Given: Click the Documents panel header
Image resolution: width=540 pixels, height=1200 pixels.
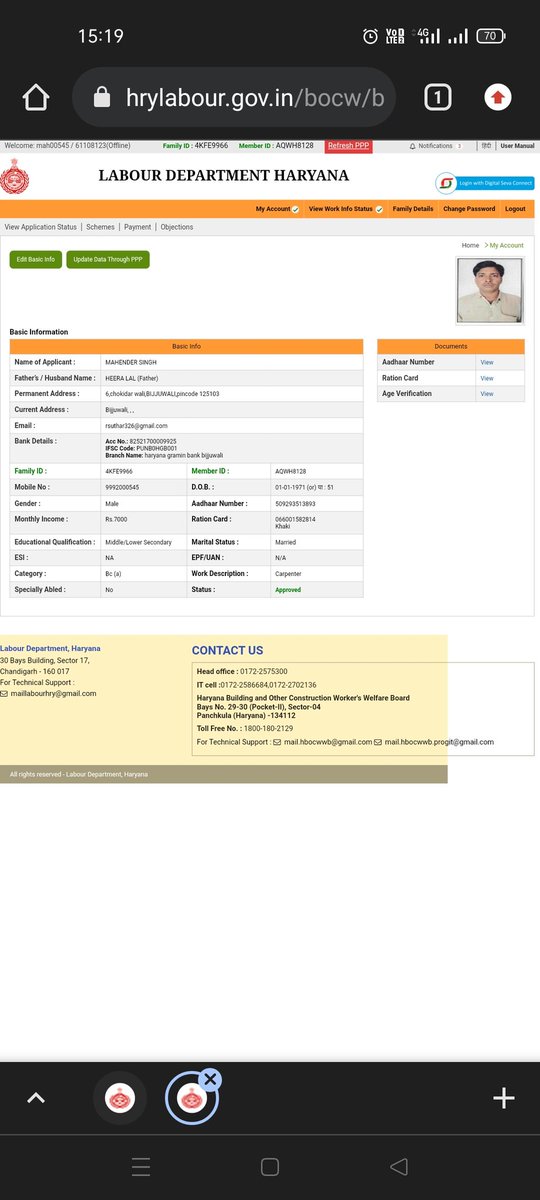Looking at the screenshot, I should pos(451,346).
